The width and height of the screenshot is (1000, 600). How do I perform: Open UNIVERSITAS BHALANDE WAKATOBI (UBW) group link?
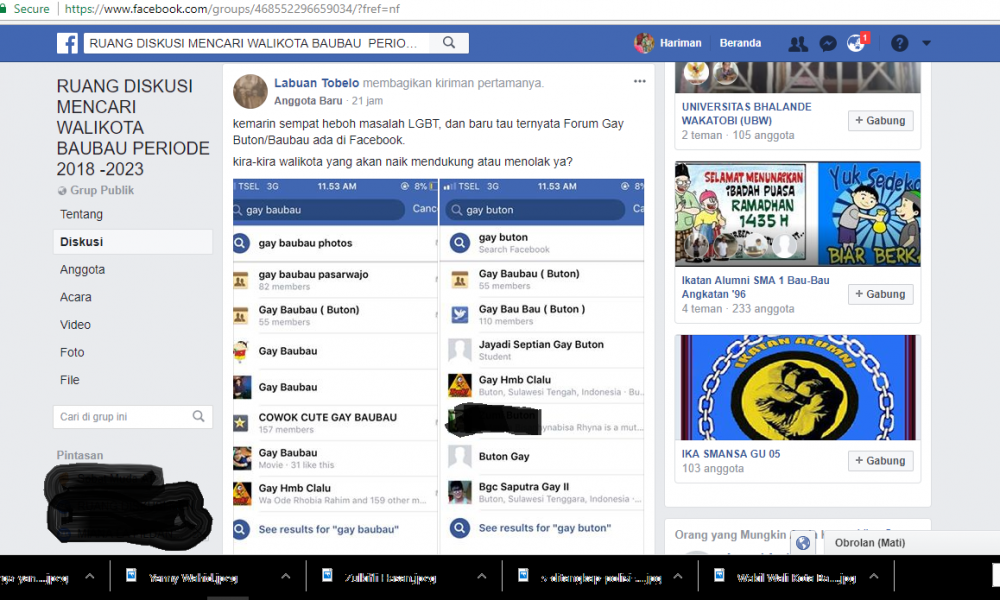coord(747,113)
